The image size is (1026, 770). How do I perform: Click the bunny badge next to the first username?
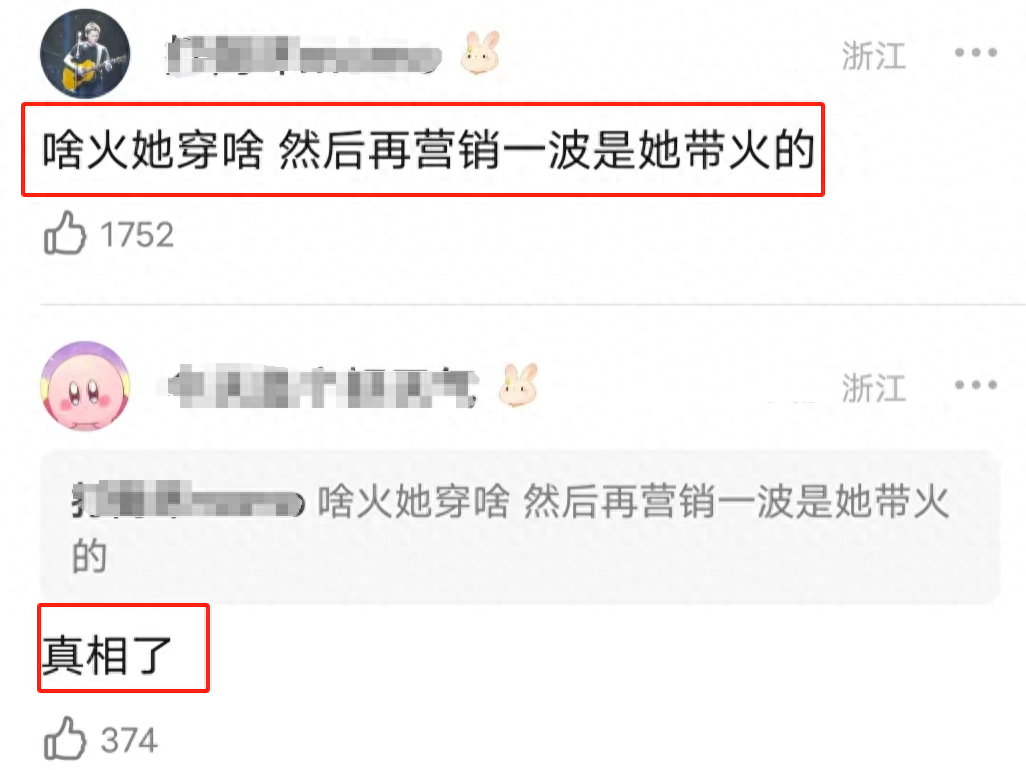point(480,52)
